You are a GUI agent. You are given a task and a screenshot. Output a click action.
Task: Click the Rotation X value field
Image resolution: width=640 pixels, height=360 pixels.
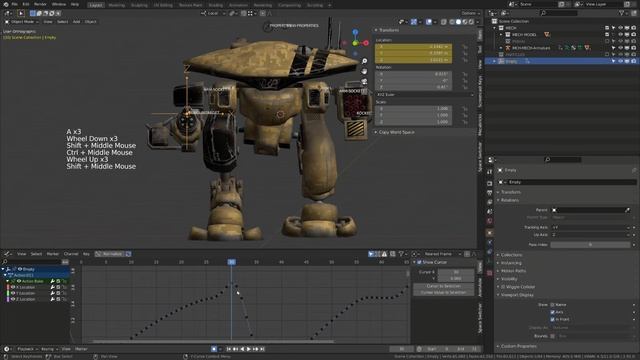[x=413, y=74]
